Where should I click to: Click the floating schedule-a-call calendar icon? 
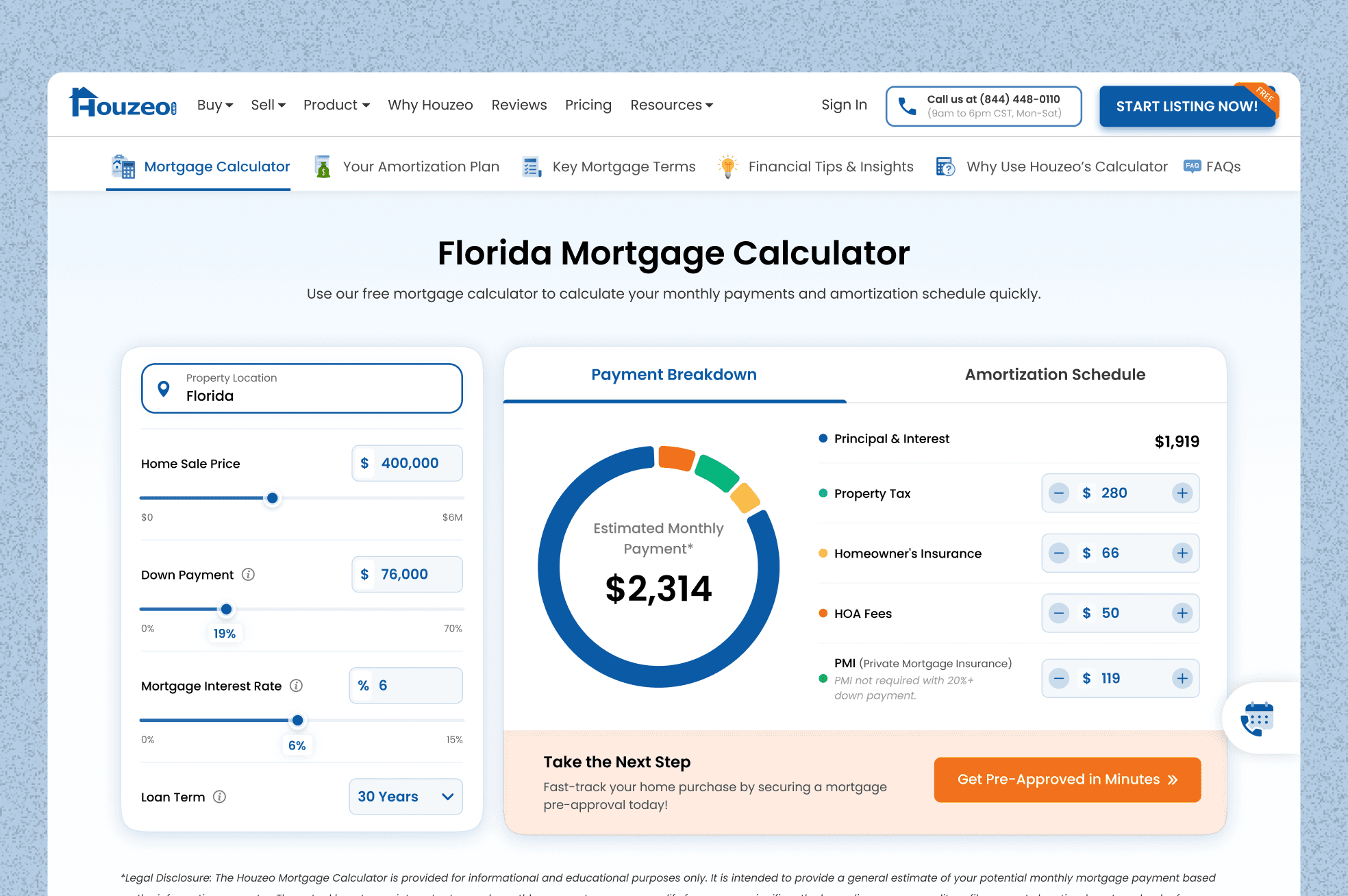click(x=1257, y=719)
